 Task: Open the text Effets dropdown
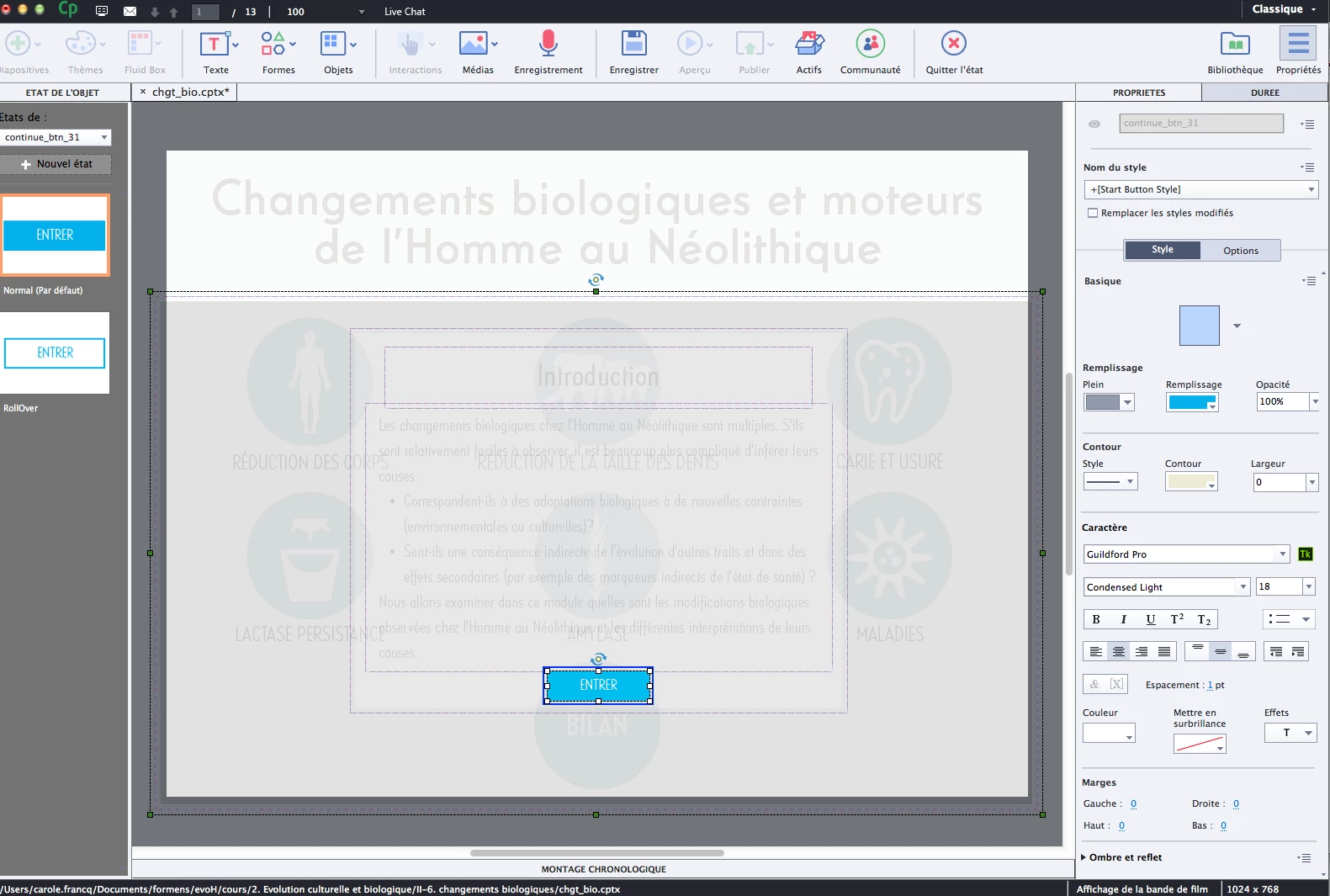pyautogui.click(x=1290, y=733)
